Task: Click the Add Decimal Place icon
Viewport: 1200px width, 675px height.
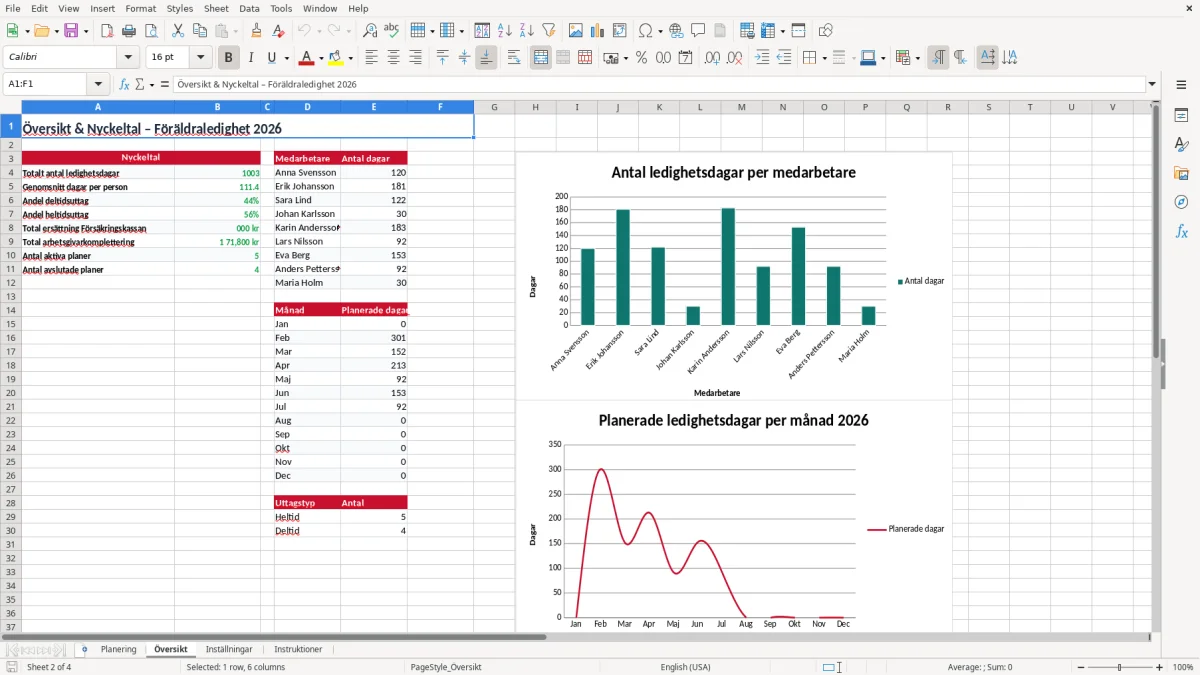Action: tap(713, 58)
